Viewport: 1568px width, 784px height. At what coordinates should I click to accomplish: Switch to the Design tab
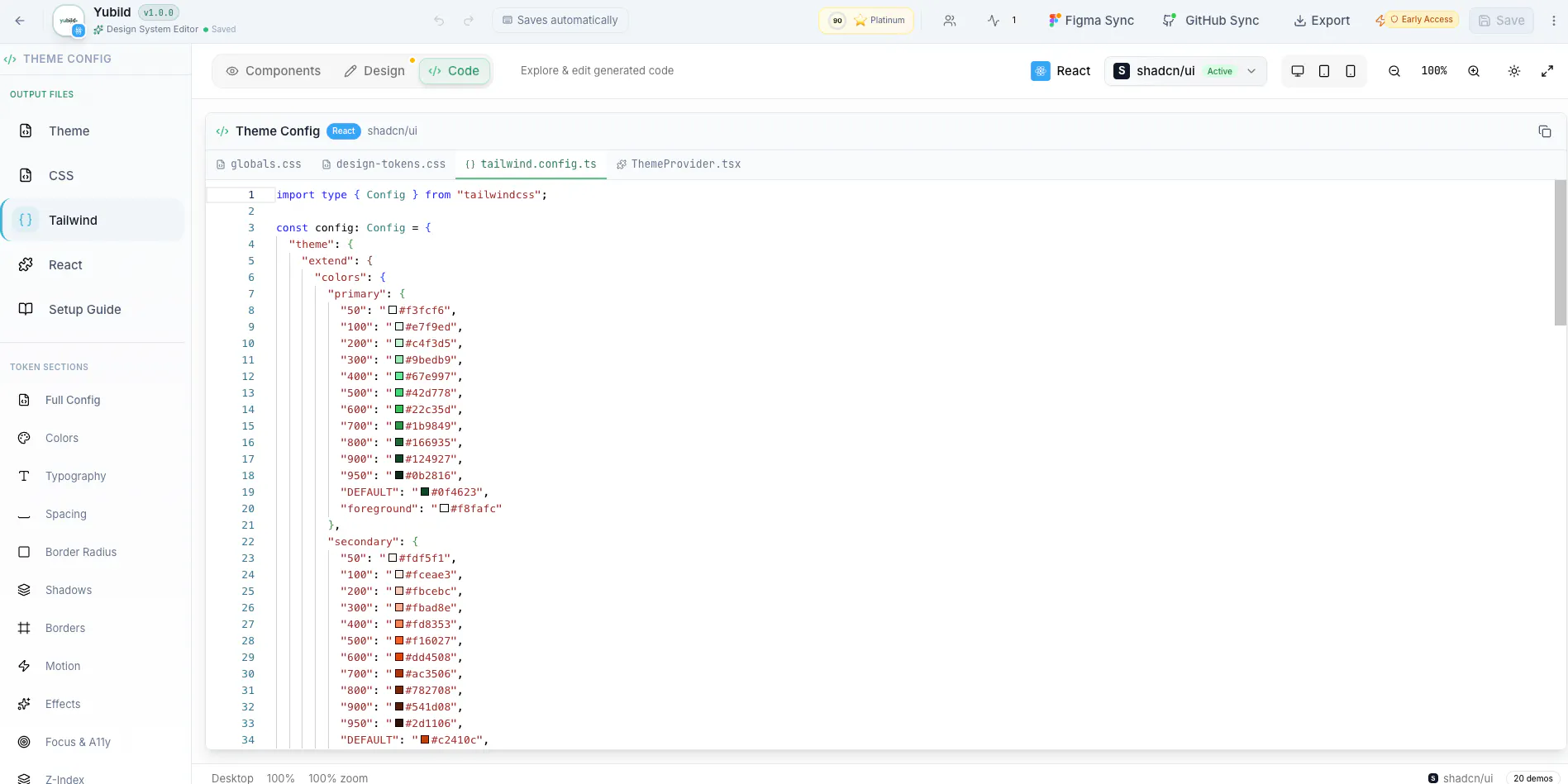[x=374, y=71]
